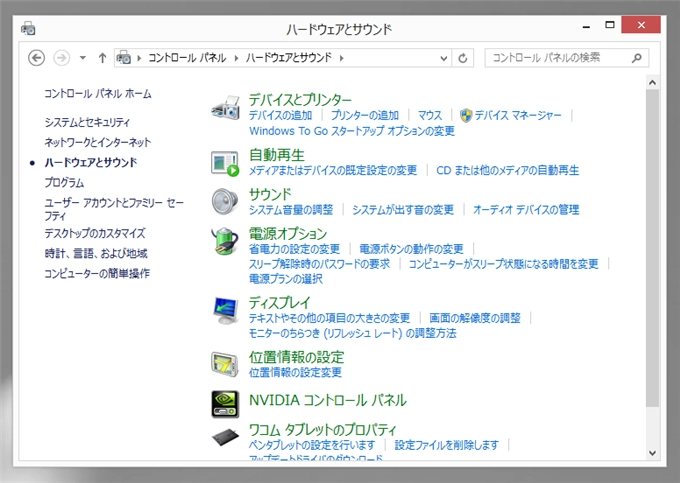Select ネットワークとインターネット in the sidebar

pos(98,142)
